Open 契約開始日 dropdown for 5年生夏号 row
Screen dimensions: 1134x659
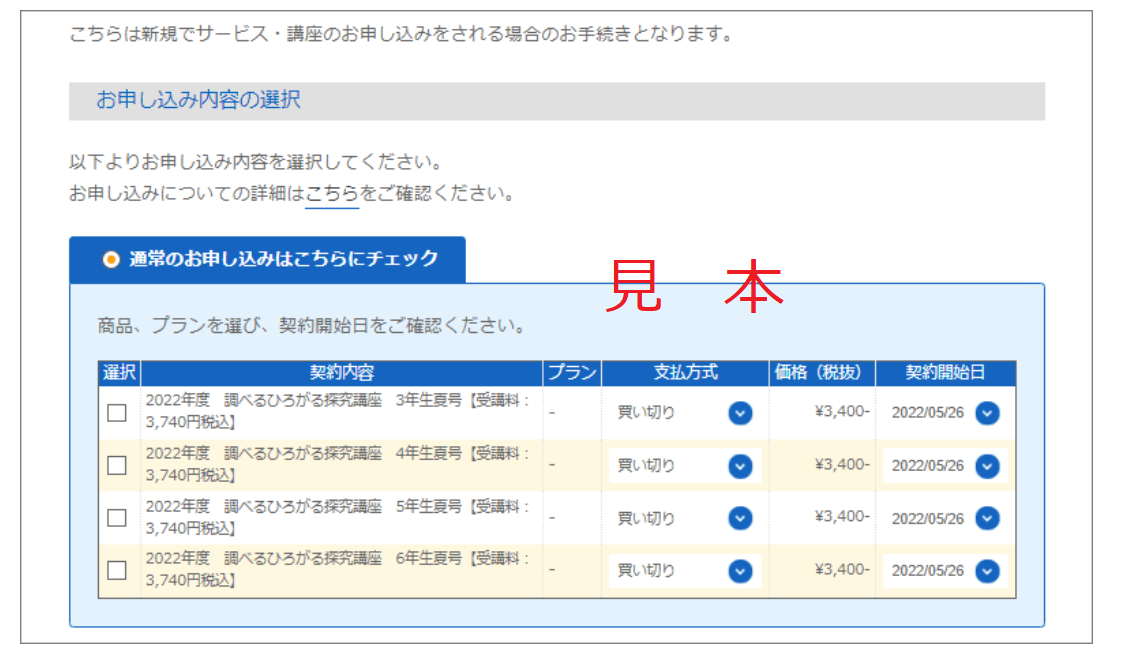click(945, 518)
